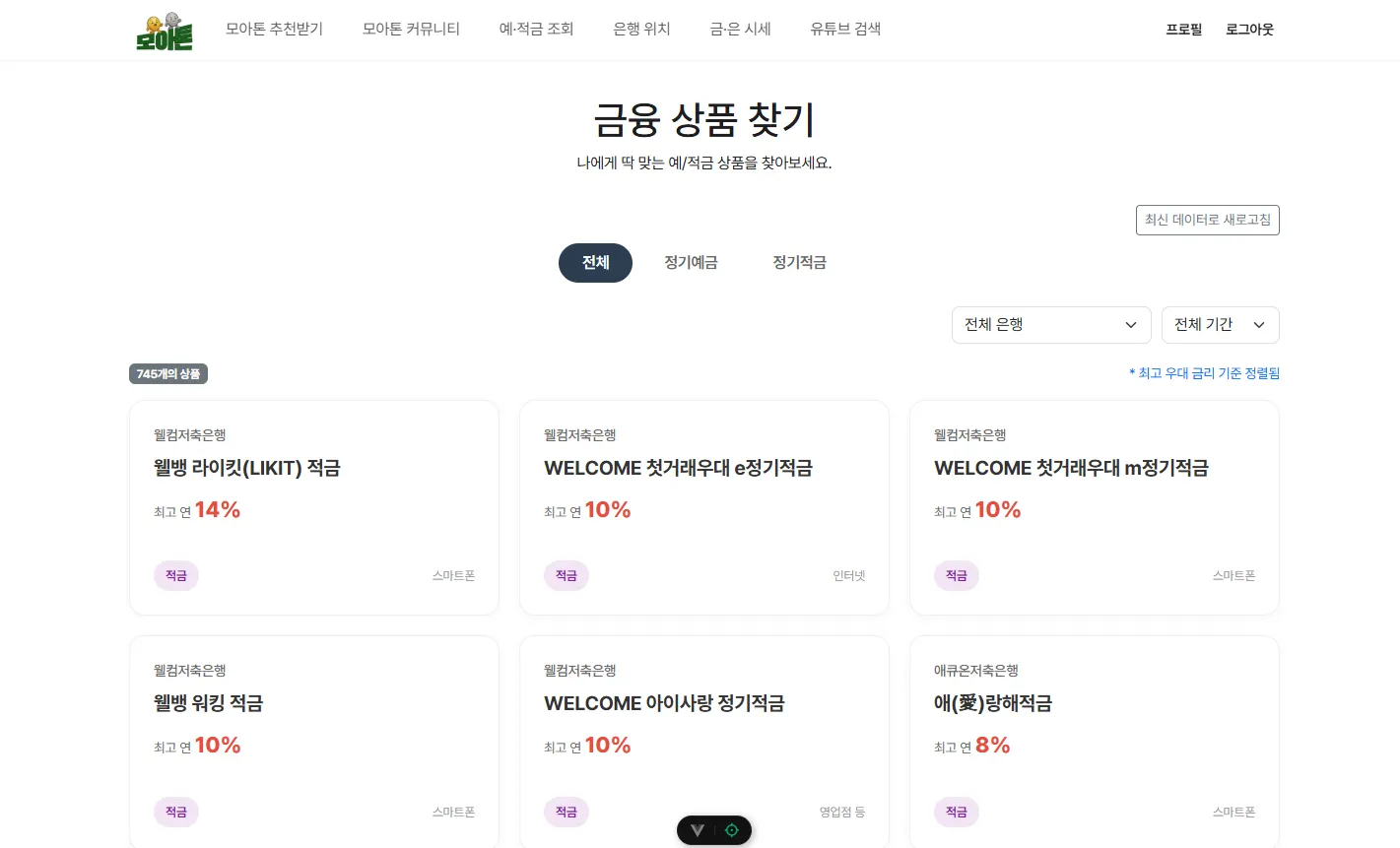Click the 전체 은행 dropdown chevron
The width and height of the screenshot is (1400, 848).
pyautogui.click(x=1130, y=325)
